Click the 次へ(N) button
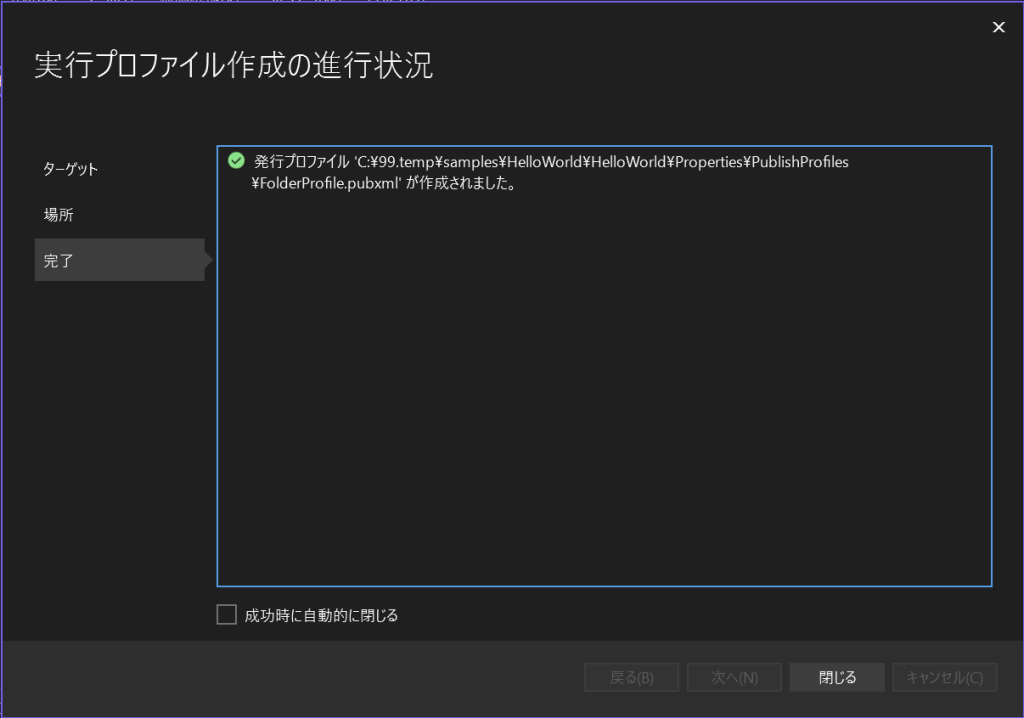Image resolution: width=1024 pixels, height=718 pixels. point(734,677)
